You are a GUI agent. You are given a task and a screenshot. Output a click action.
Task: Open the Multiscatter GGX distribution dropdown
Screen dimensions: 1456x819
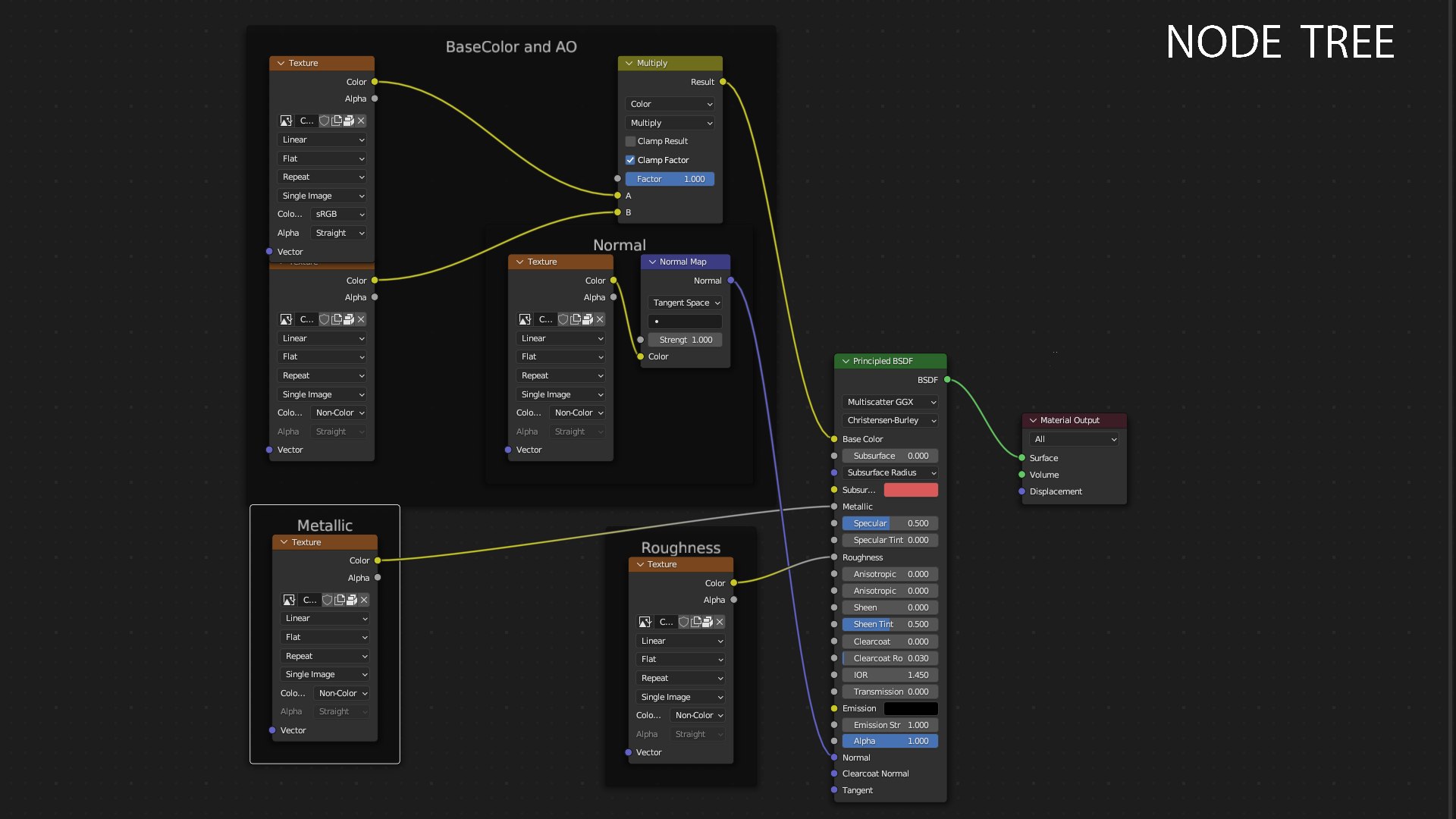(890, 402)
